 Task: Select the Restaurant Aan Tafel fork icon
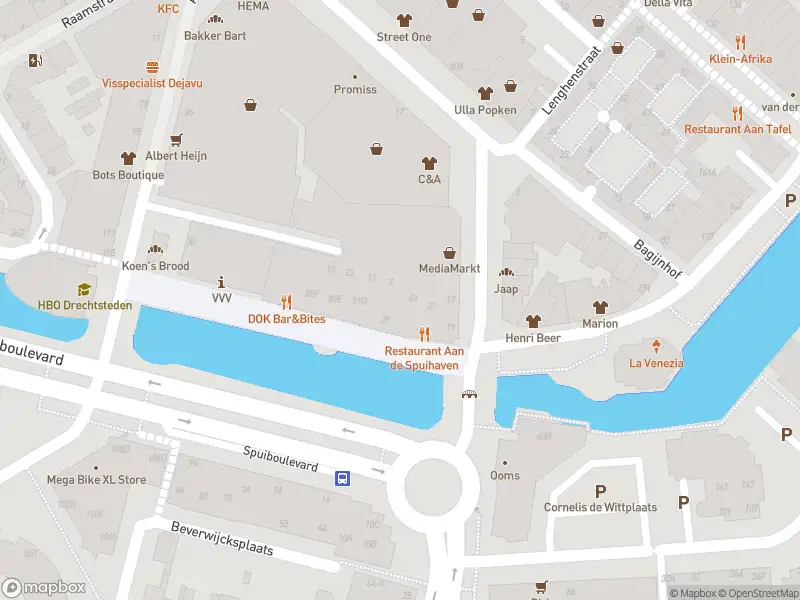pos(737,113)
